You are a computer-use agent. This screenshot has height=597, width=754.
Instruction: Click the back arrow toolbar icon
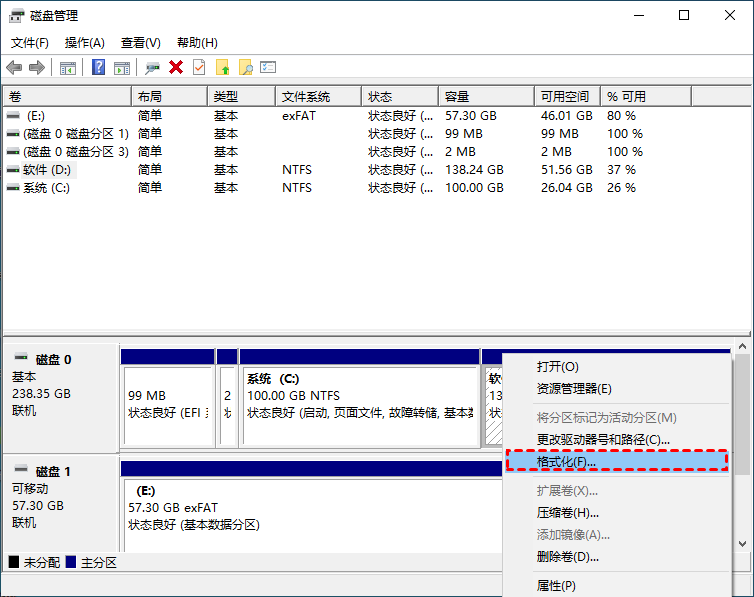pyautogui.click(x=14, y=68)
